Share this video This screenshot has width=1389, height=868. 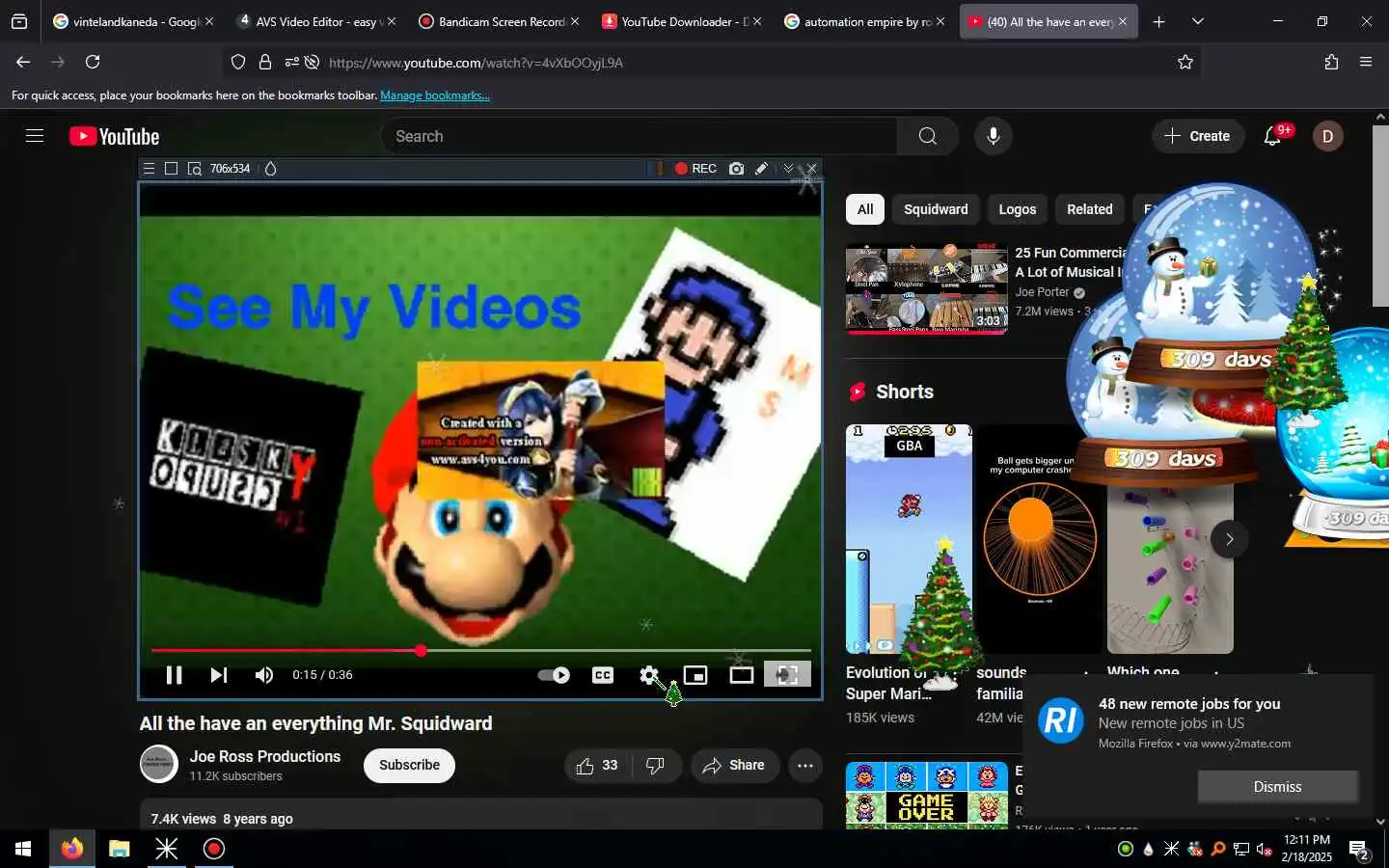pos(734,765)
